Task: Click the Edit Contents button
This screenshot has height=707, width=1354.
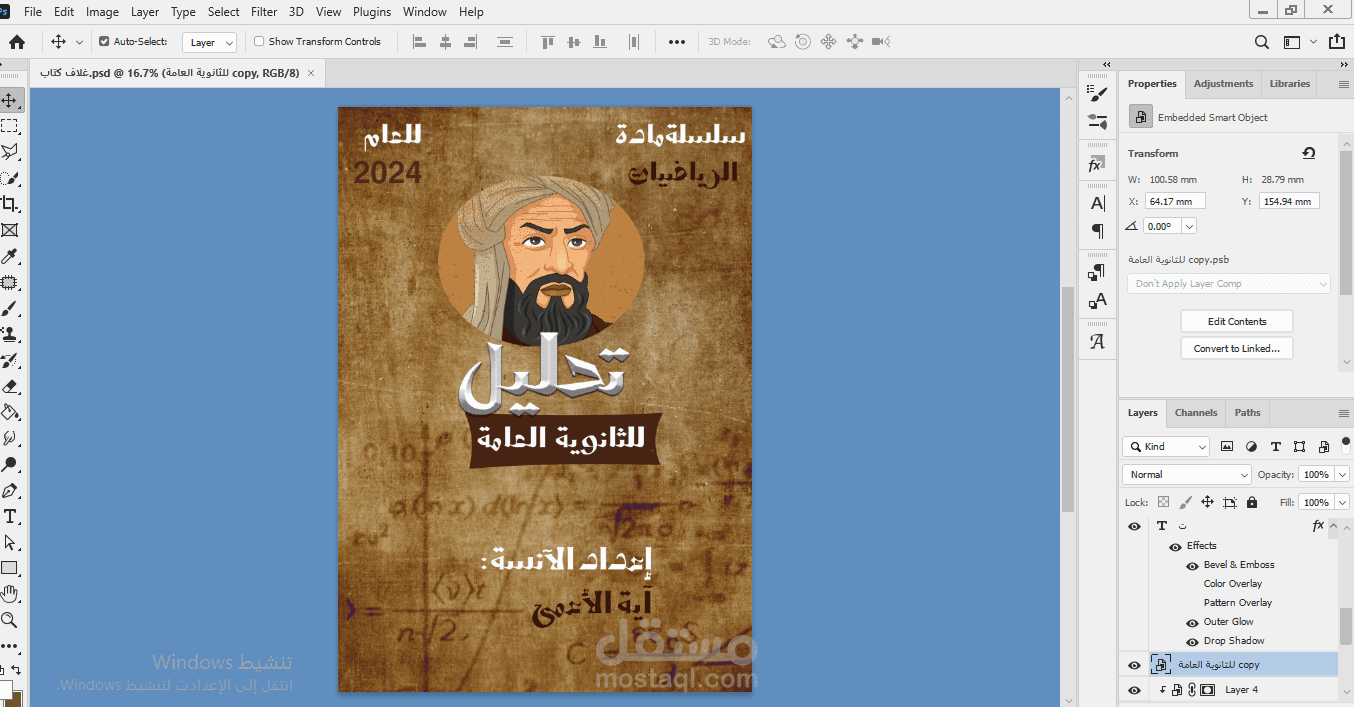Action: point(1236,322)
